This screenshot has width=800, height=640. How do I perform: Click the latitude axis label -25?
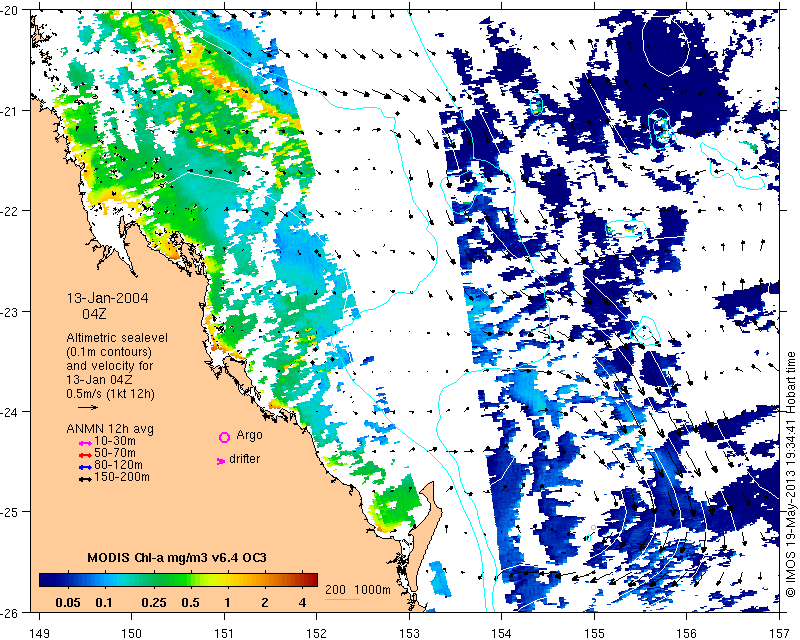pos(9,512)
